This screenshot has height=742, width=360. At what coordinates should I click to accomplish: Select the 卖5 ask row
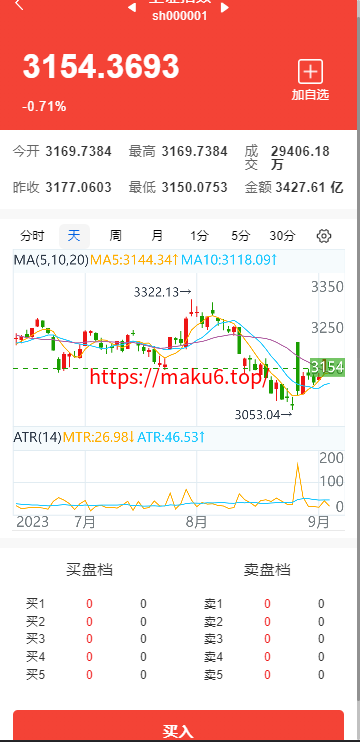267,675
